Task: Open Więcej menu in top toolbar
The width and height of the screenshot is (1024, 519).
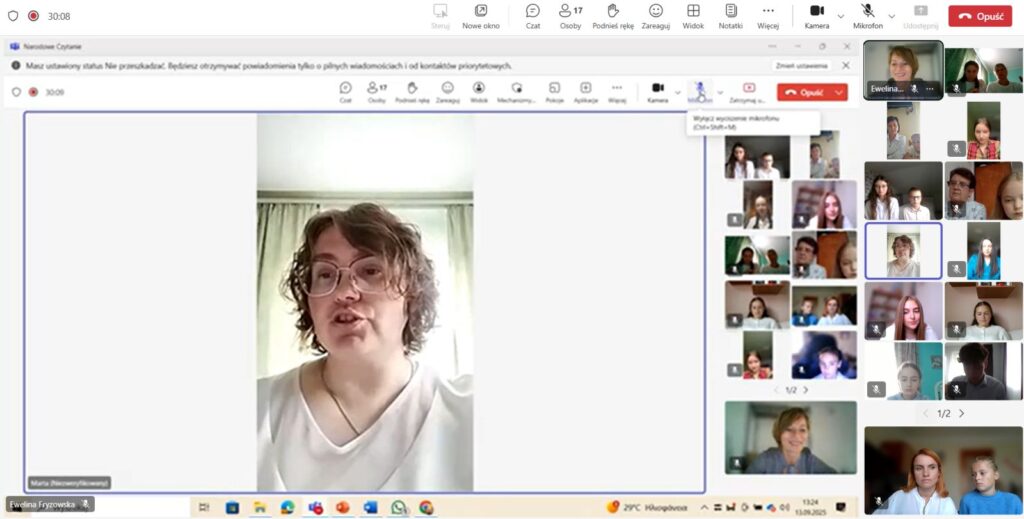Action: 768,15
